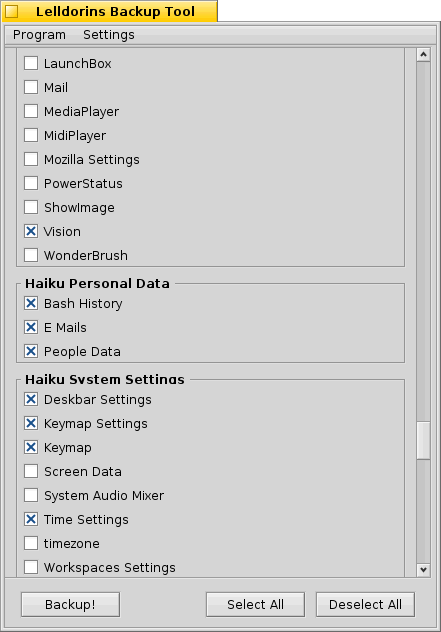Open the Program menu
This screenshot has width=441, height=632.
tap(39, 35)
